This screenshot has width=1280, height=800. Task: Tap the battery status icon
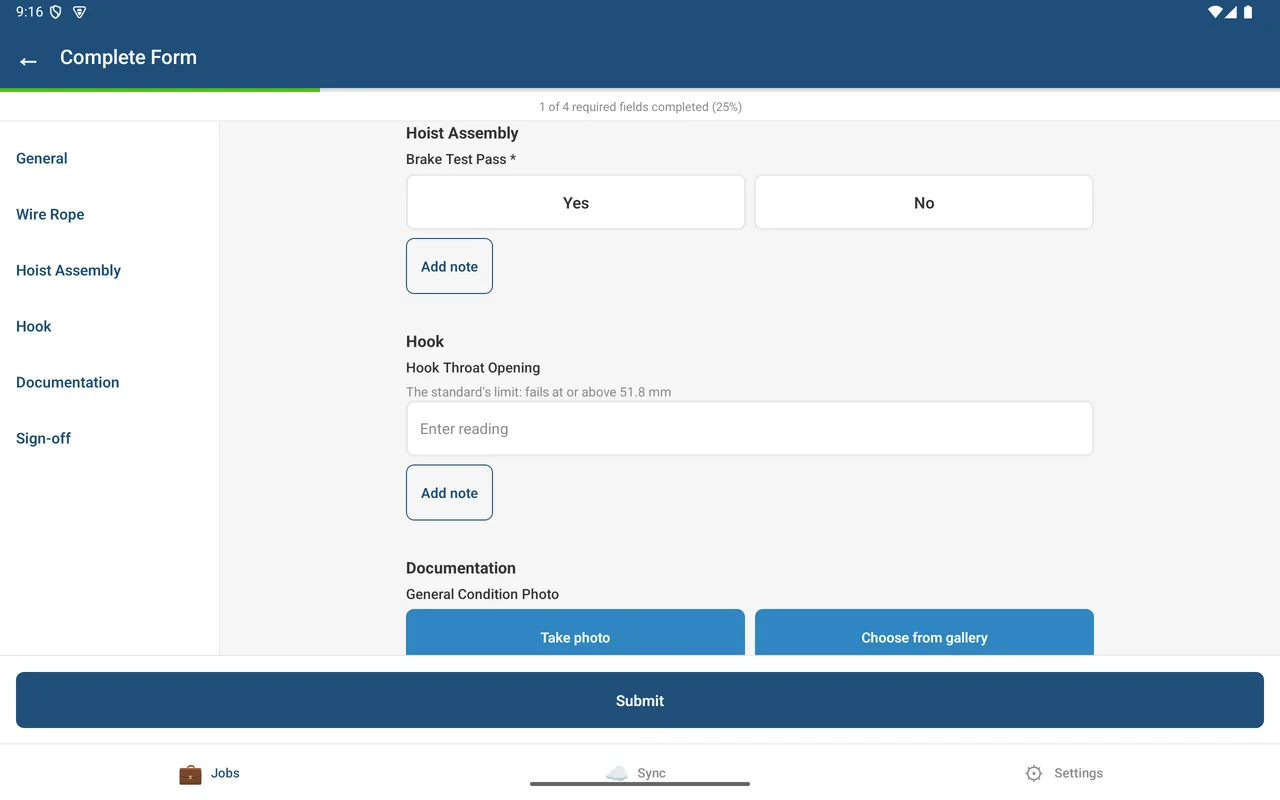click(x=1248, y=12)
